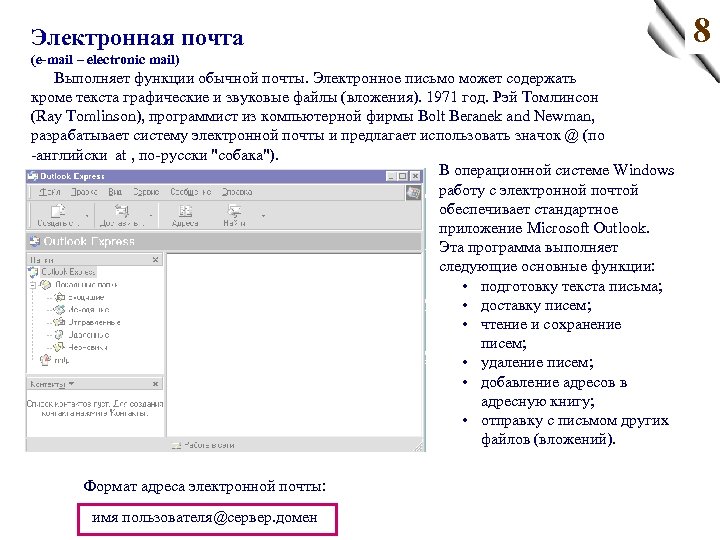Open the Входящие inbox folder icon
Screen dimensions: 720x540
coord(60,297)
